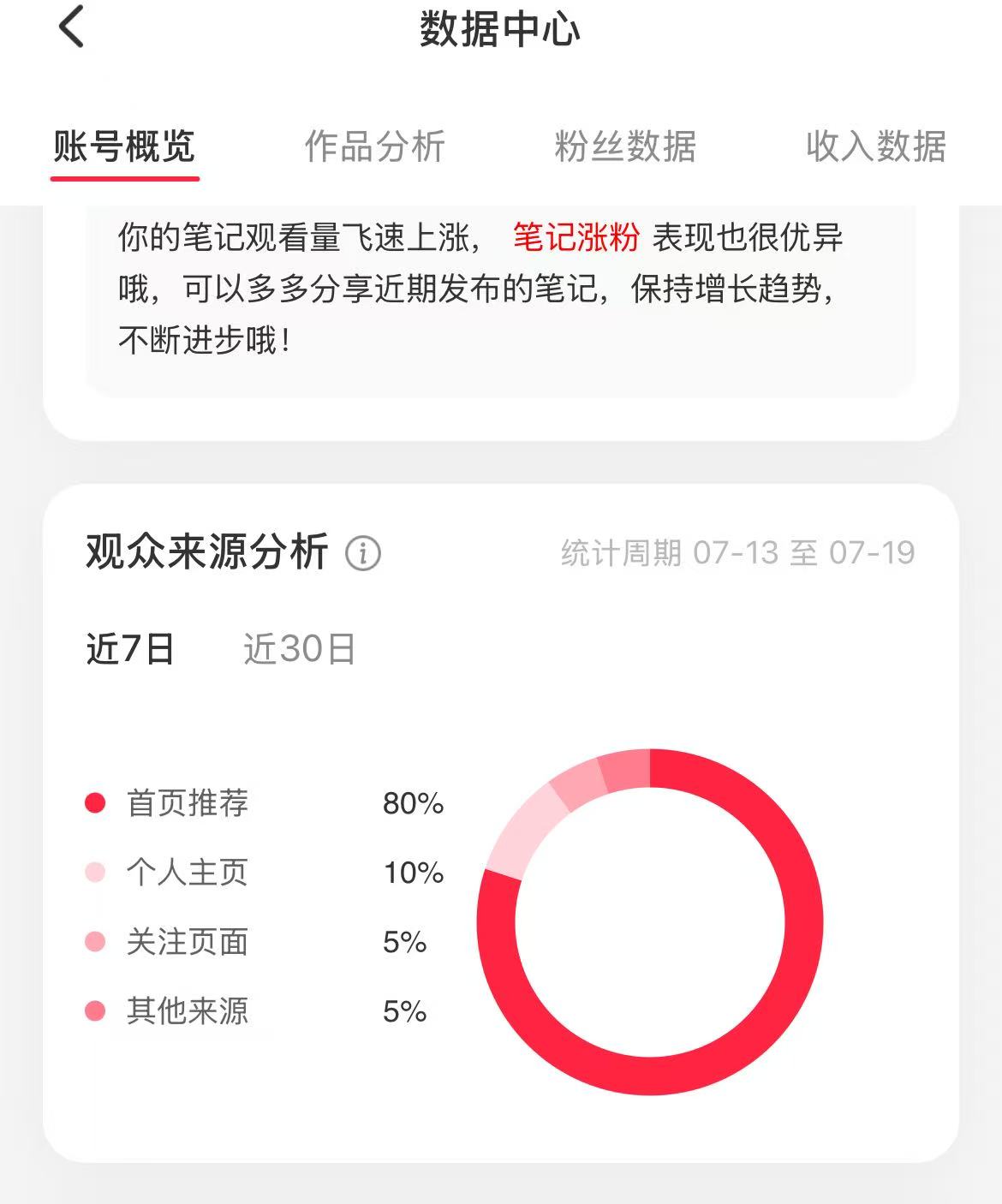The image size is (1002, 1204).
Task: Tap the 首页推荐 legend label
Action: (188, 803)
